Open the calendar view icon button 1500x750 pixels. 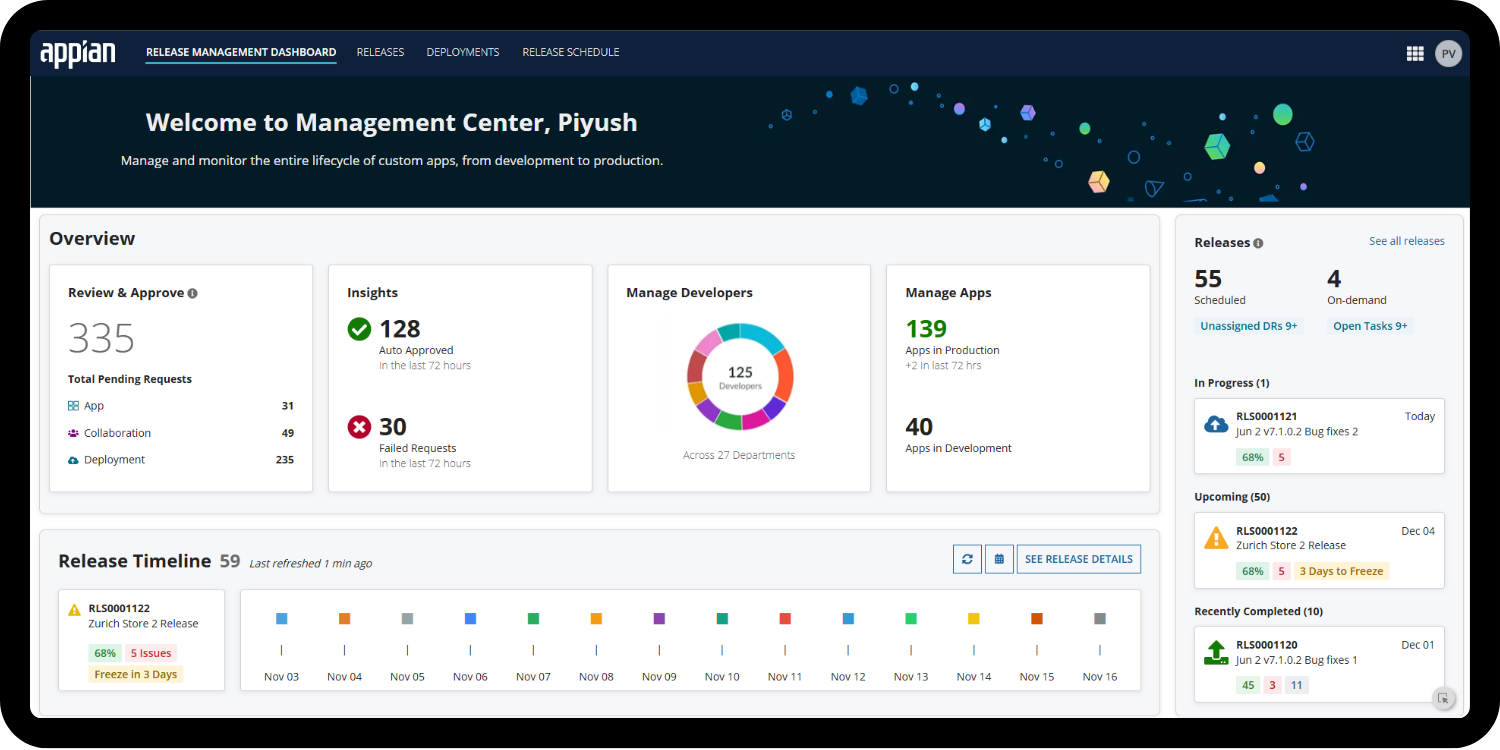999,559
